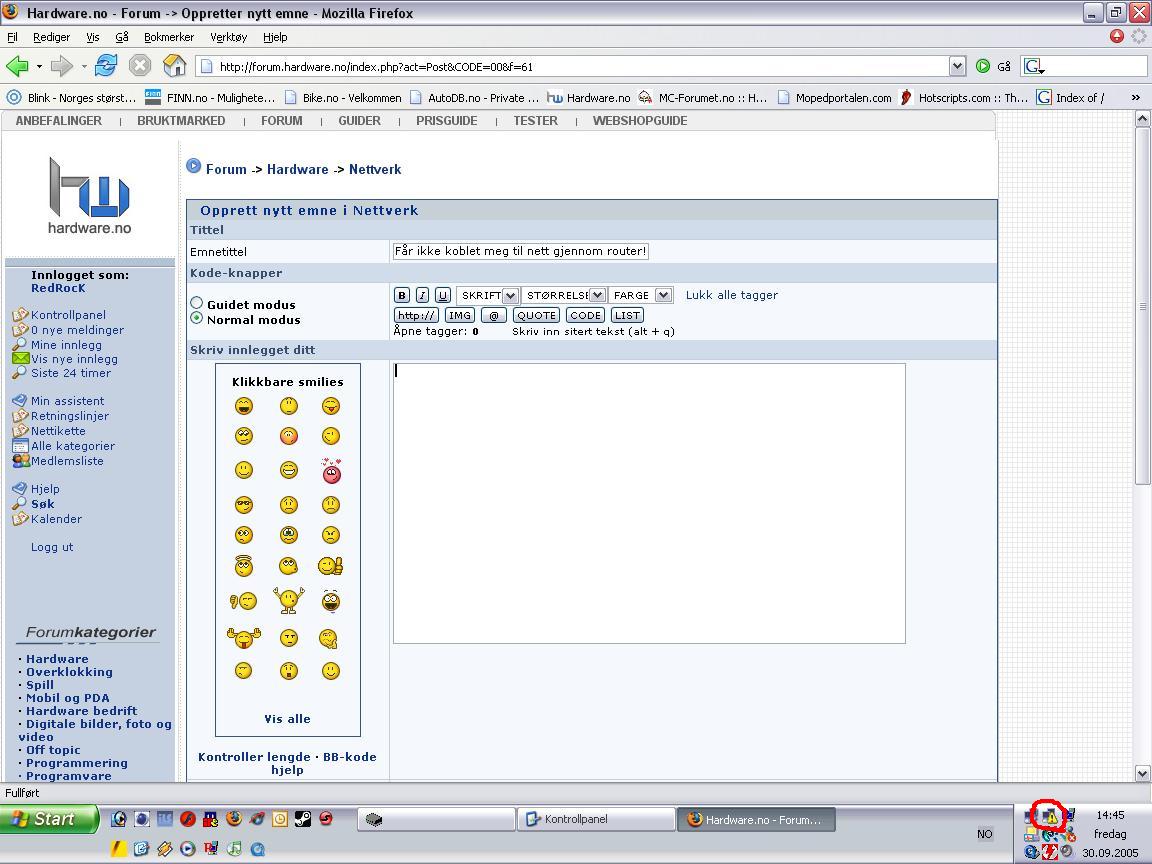Insert the thumbs-up smiley
1152x864 pixels.
coord(331,566)
